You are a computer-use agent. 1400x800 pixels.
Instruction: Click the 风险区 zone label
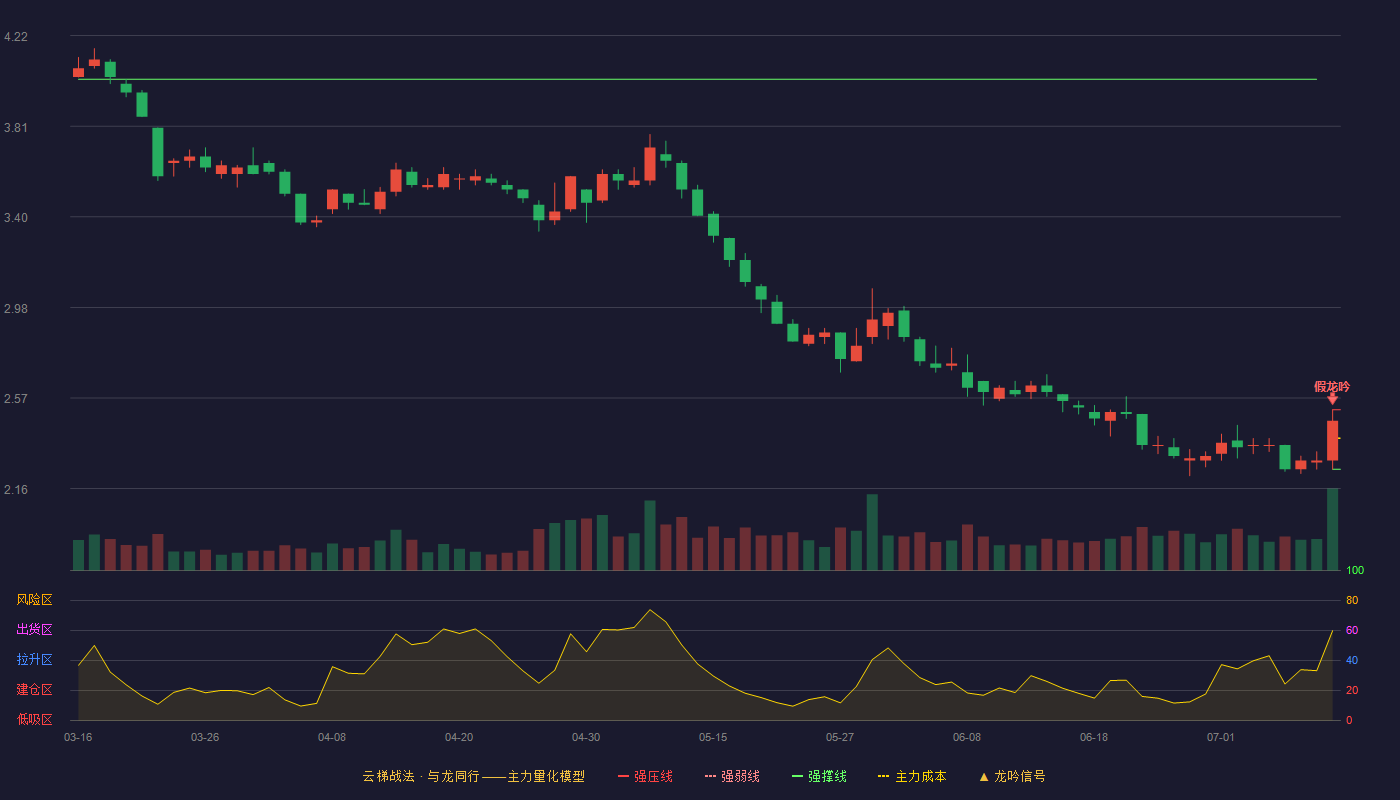[x=34, y=600]
